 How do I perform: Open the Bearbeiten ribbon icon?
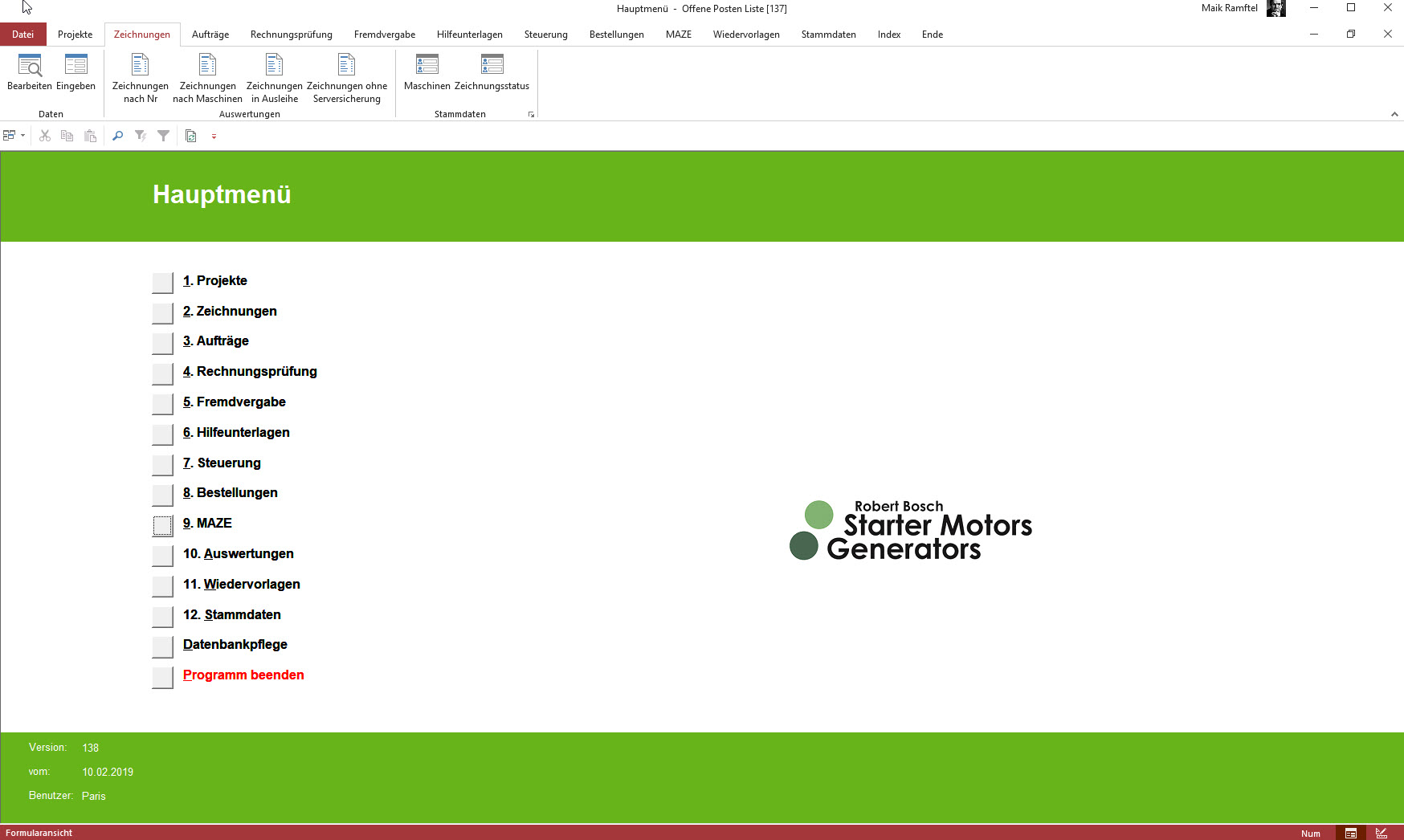pyautogui.click(x=30, y=73)
